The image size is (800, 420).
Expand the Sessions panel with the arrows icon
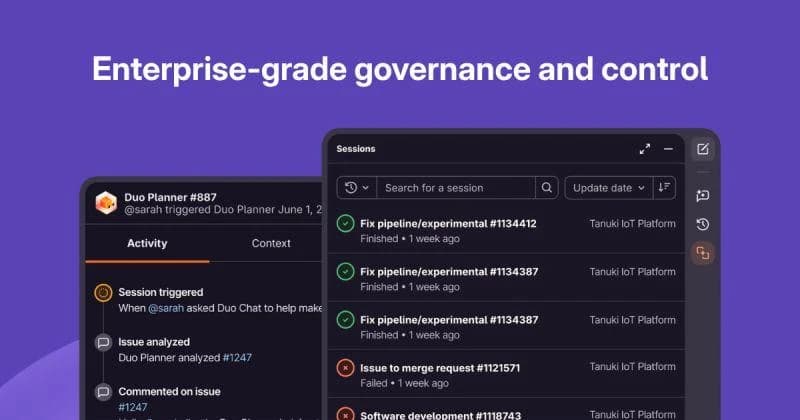[645, 149]
